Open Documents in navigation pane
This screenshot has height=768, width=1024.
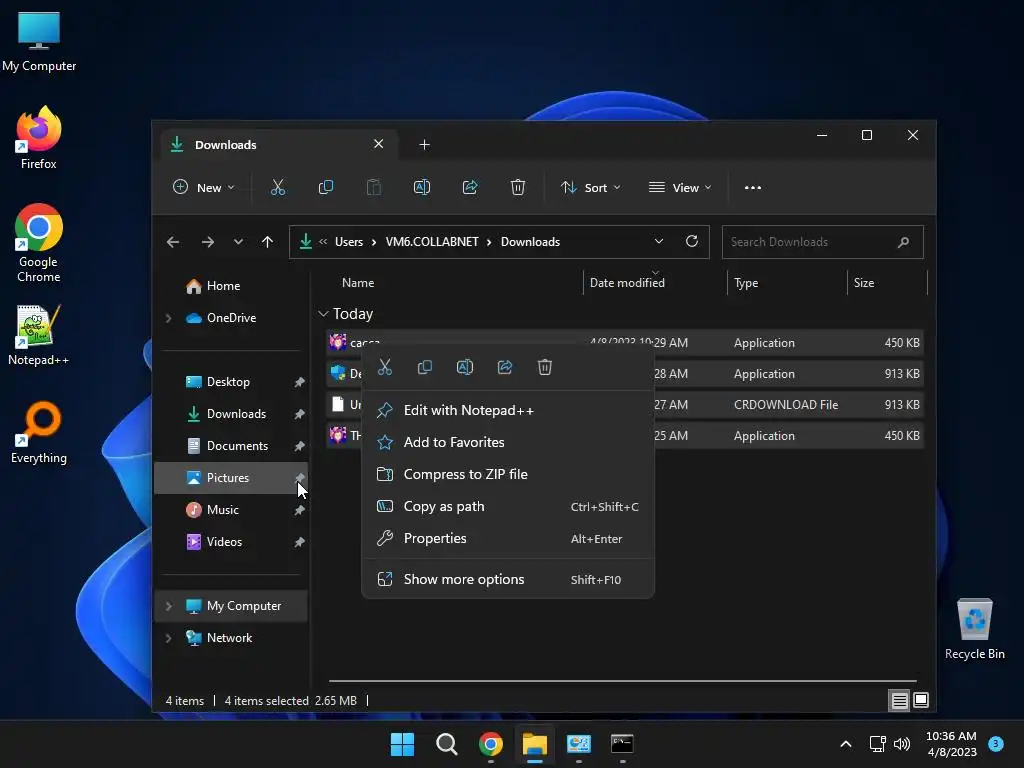pyautogui.click(x=231, y=446)
